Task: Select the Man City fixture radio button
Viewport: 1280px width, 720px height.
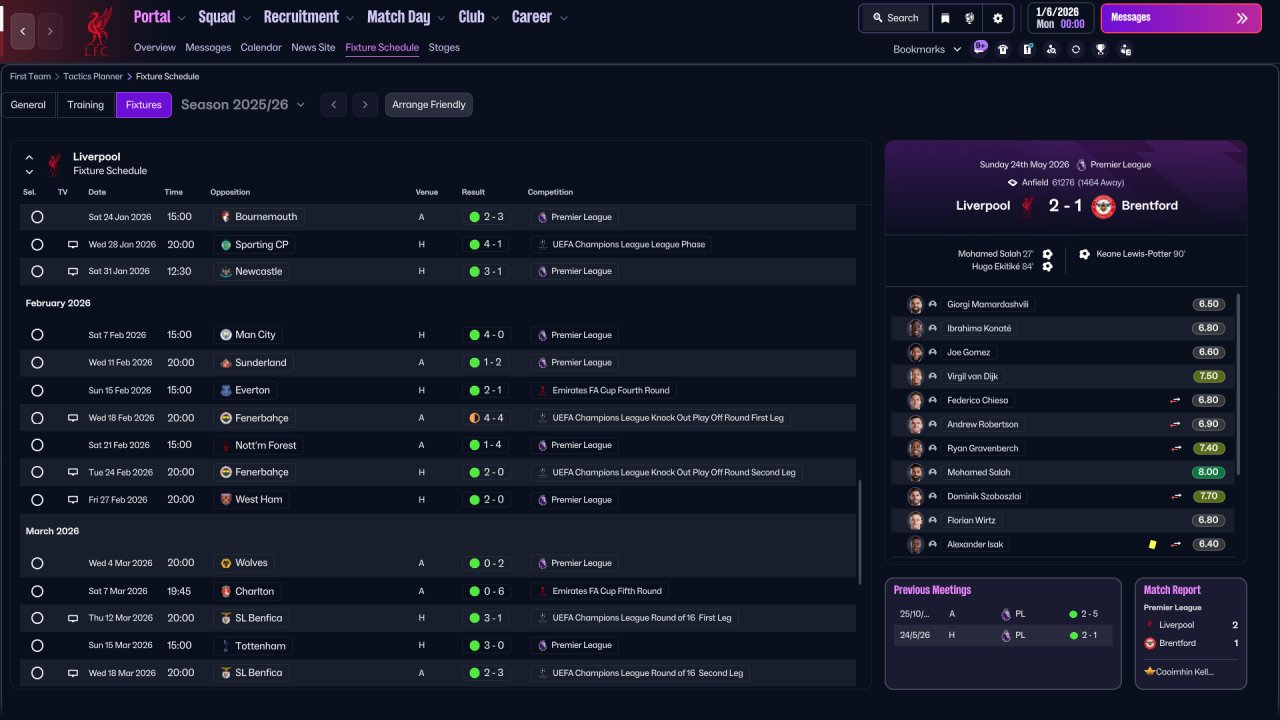Action: click(37, 335)
